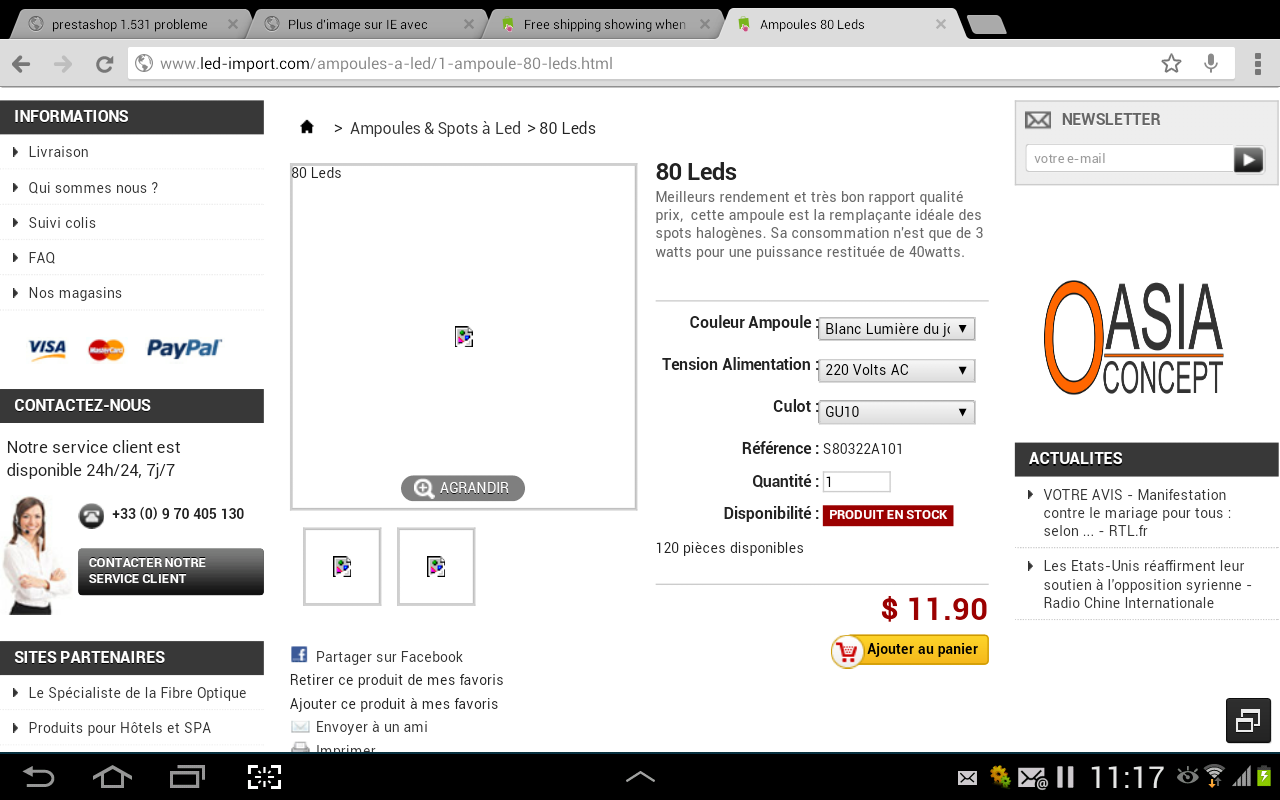Switch to the prestashop 1.531 probleme tab
The width and height of the screenshot is (1280, 800).
129,24
